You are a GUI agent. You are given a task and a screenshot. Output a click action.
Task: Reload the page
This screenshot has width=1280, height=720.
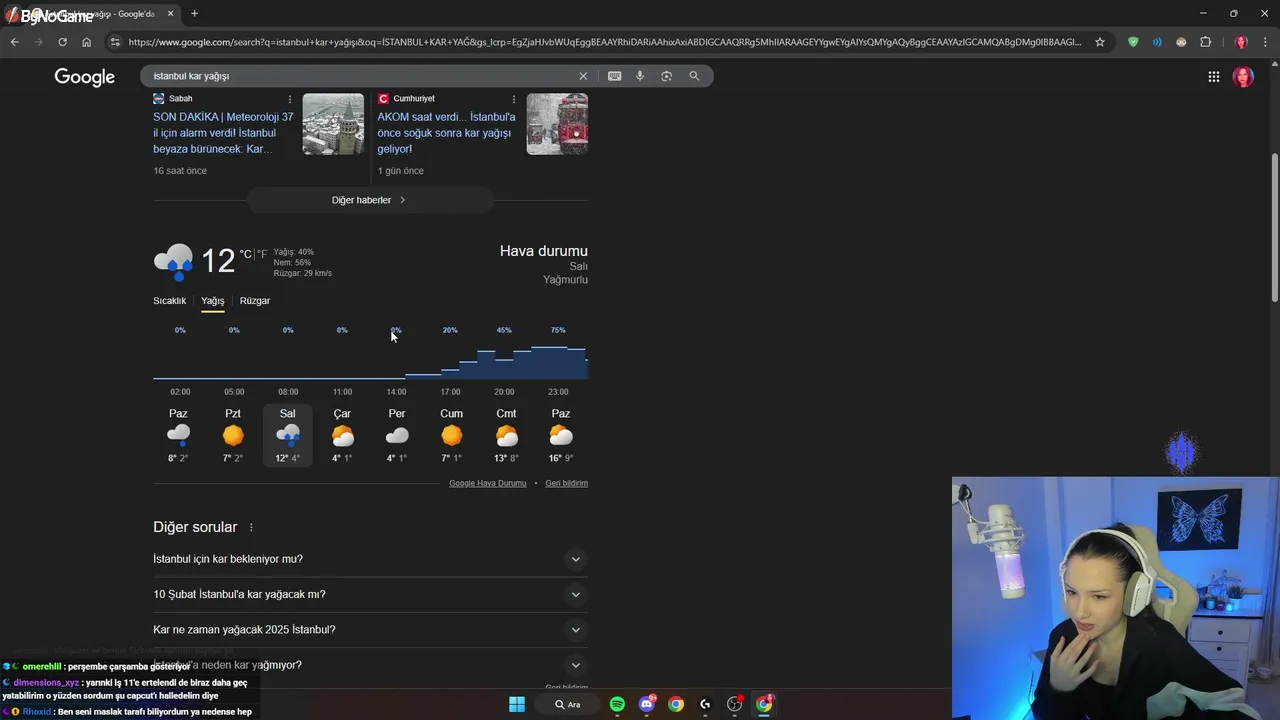62,42
